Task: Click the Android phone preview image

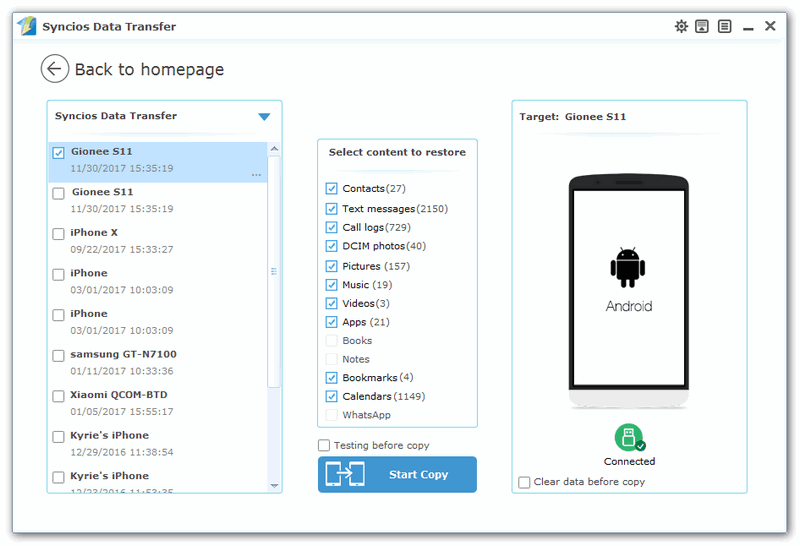Action: point(629,291)
